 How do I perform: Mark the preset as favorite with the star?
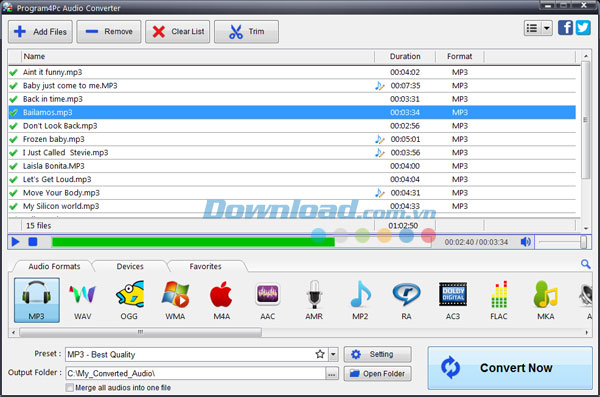[x=320, y=354]
